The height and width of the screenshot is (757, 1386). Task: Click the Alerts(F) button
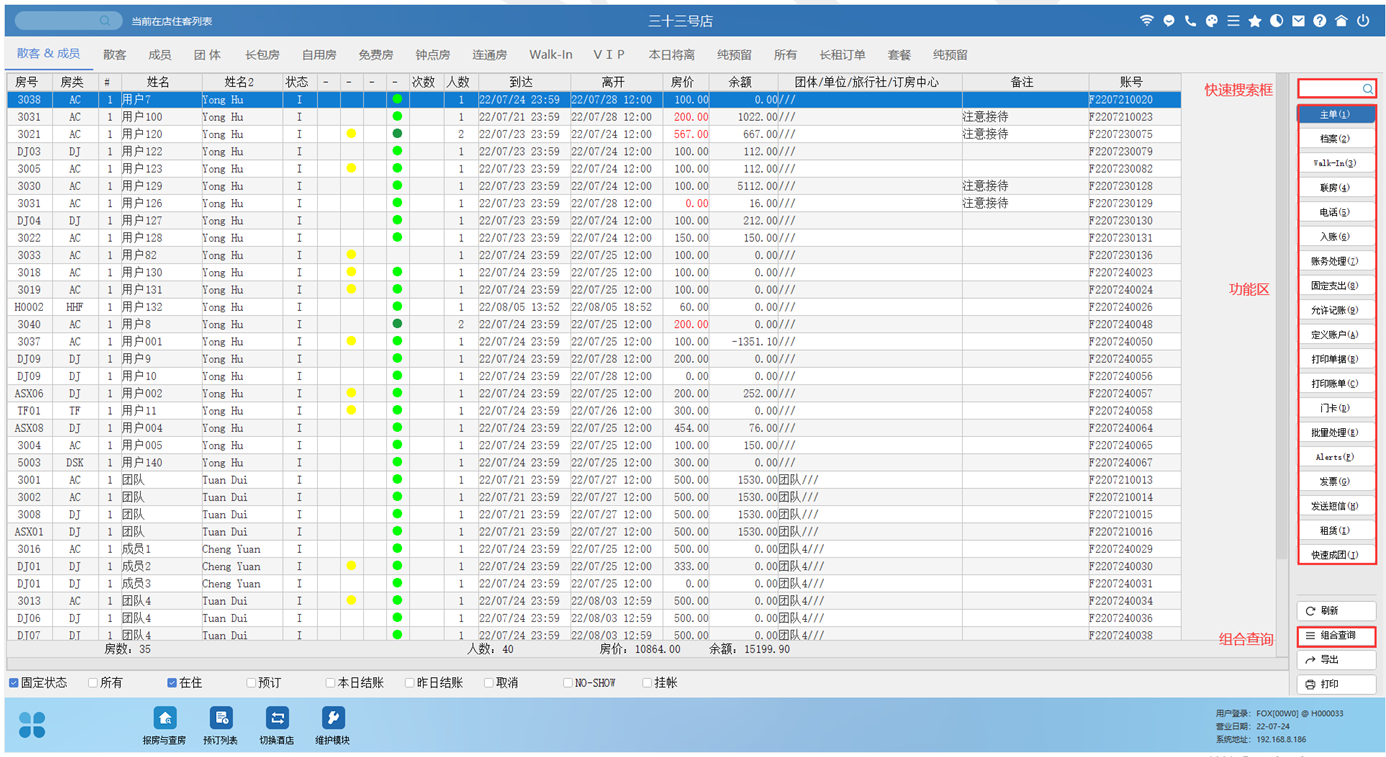[x=1336, y=457]
